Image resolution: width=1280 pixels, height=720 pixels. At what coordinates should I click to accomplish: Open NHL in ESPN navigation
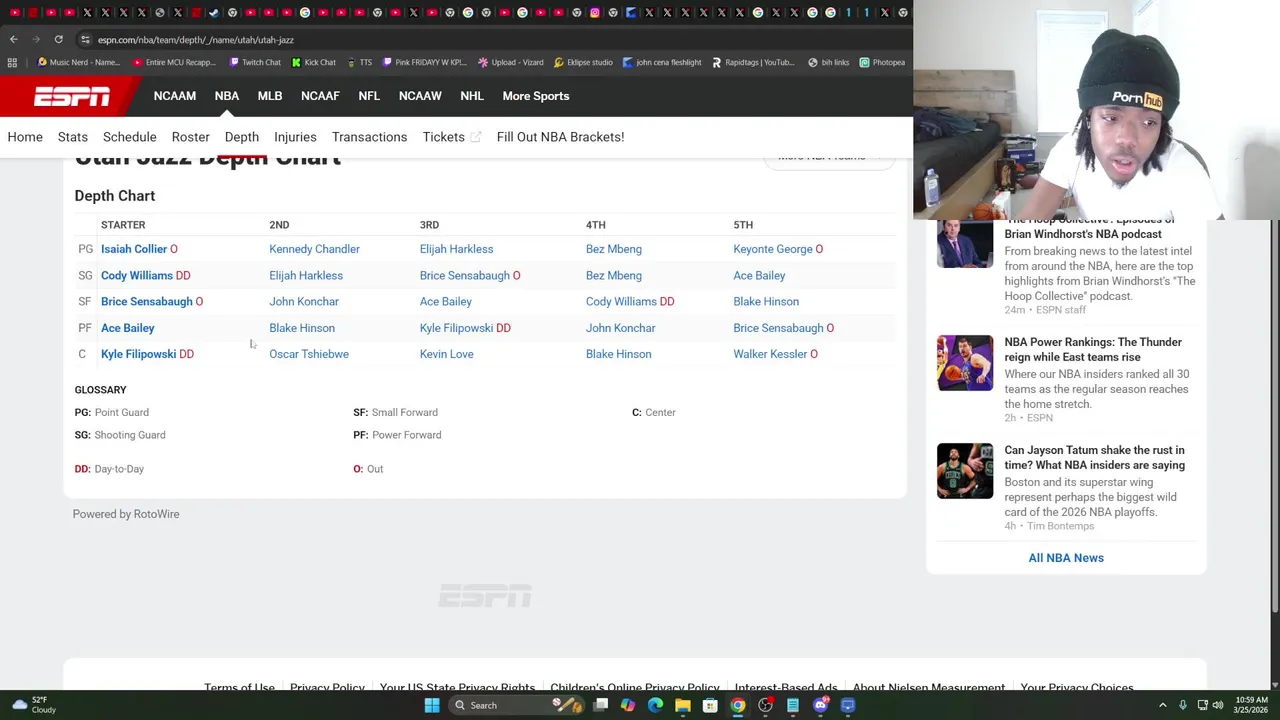[x=472, y=96]
